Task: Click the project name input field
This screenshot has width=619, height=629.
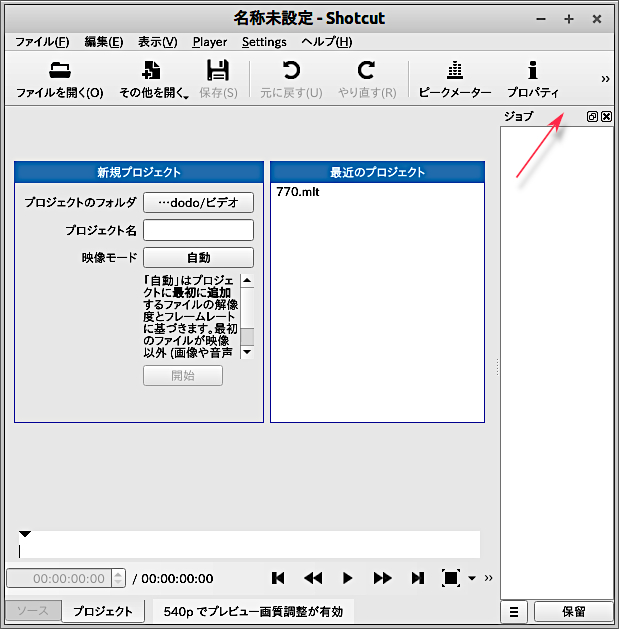Action: click(x=198, y=231)
